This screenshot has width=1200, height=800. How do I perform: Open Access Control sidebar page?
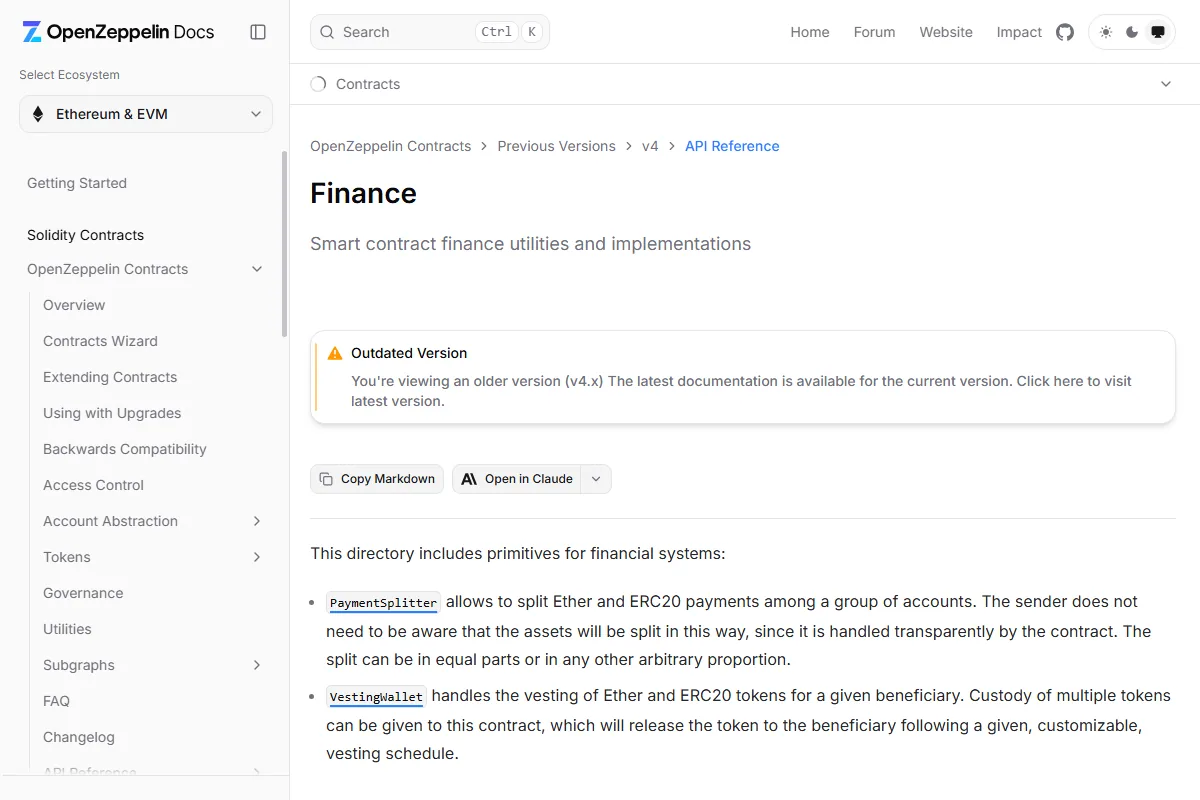(x=93, y=485)
